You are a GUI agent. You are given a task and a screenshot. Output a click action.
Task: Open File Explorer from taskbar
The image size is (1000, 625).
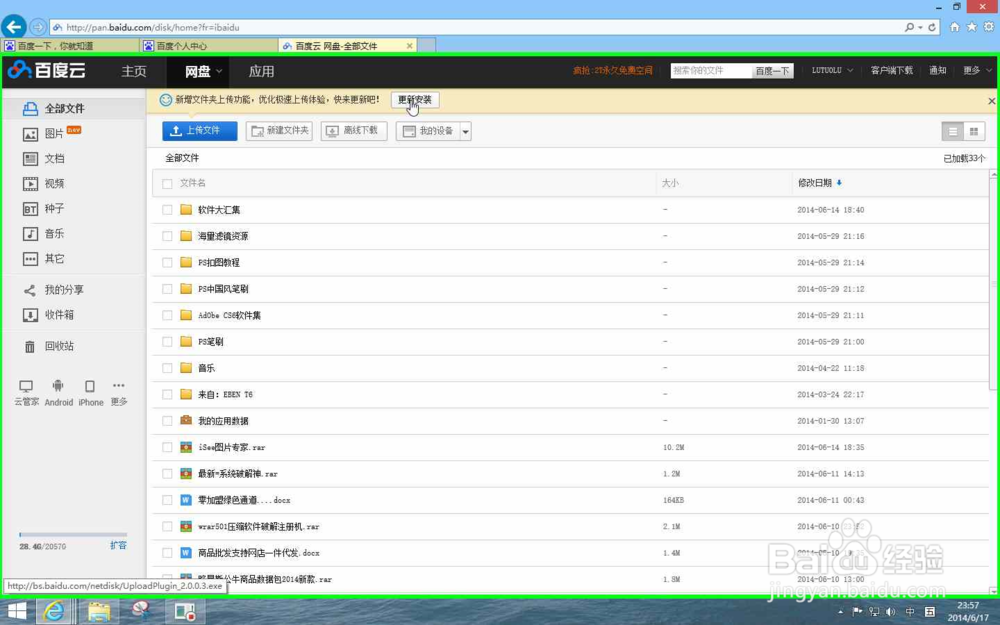pos(98,612)
